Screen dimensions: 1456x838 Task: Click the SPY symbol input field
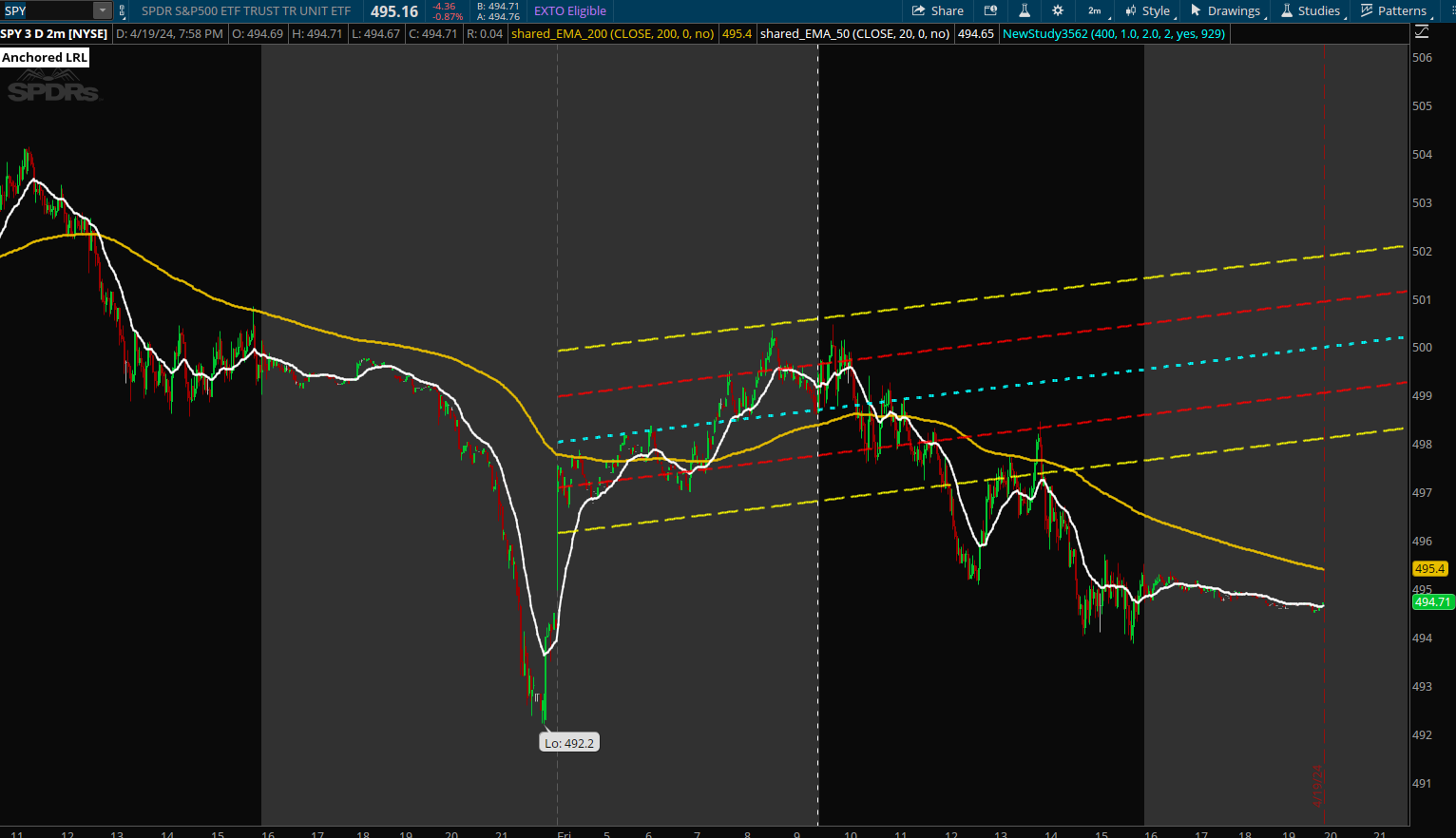[48, 11]
